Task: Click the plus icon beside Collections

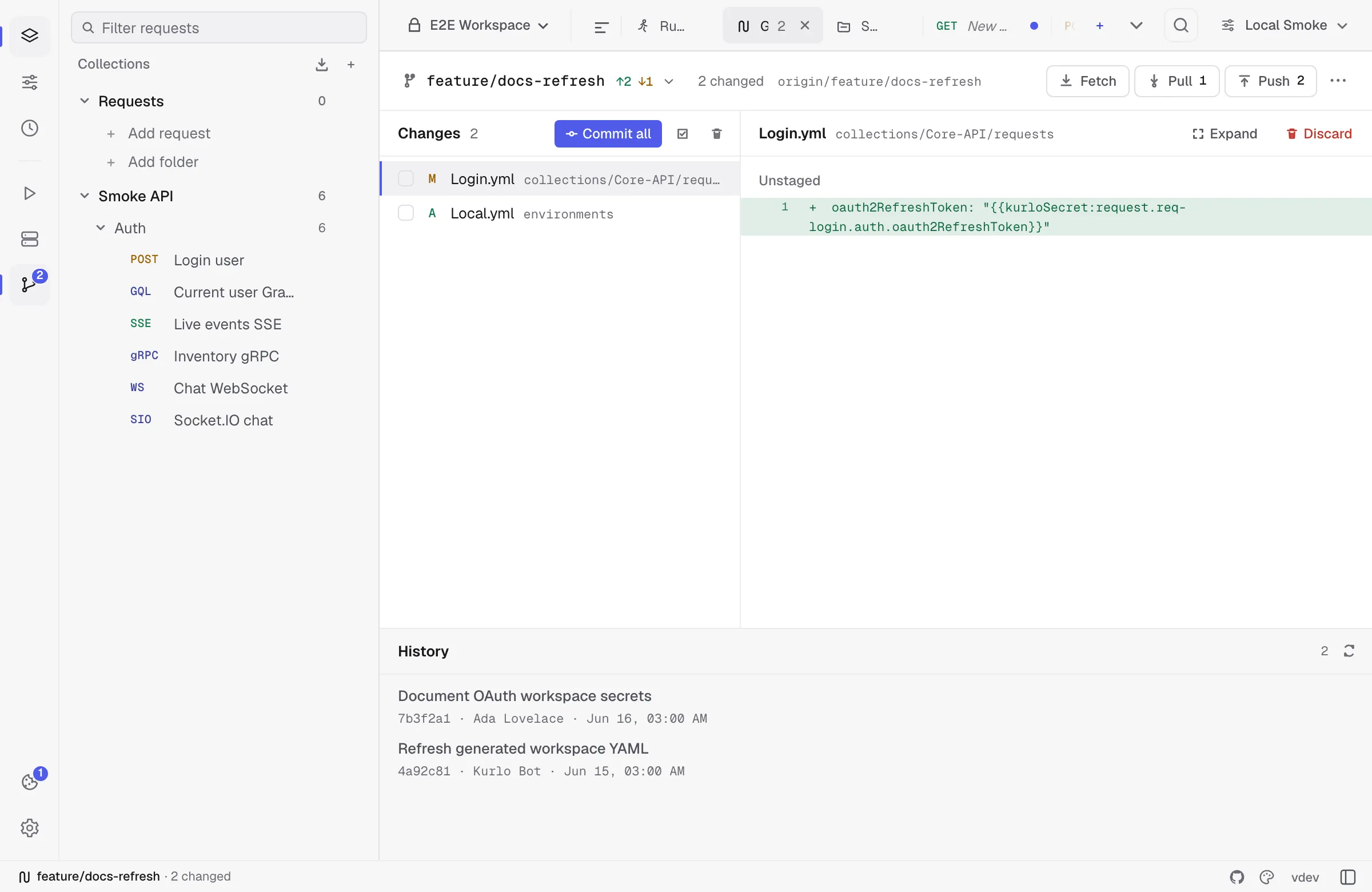Action: coord(350,65)
